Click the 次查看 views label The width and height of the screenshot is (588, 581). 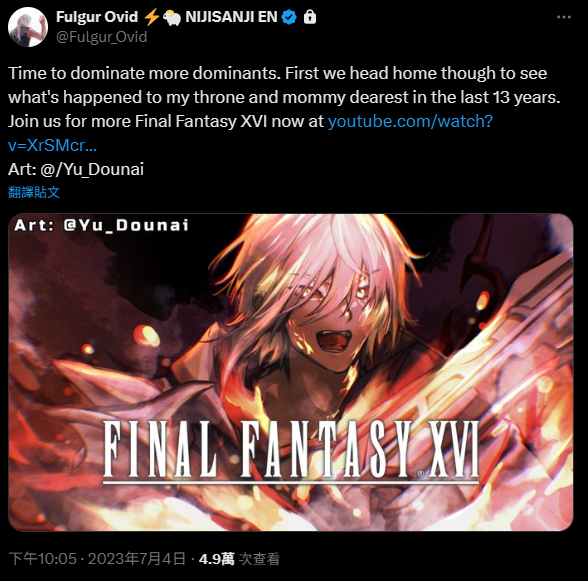point(260,559)
